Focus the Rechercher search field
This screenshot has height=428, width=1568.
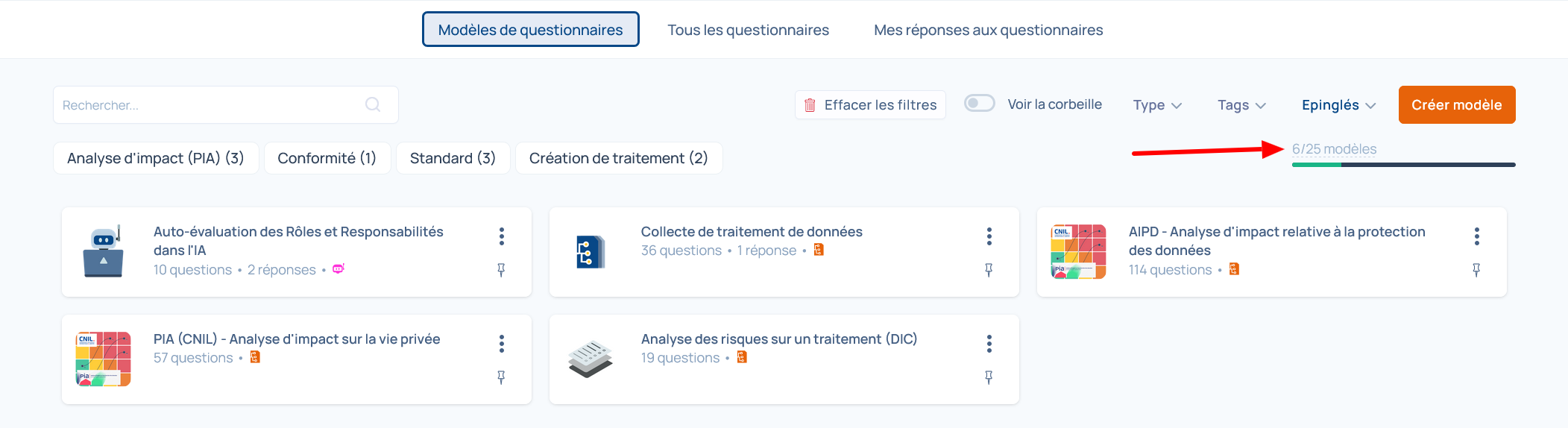pos(209,105)
